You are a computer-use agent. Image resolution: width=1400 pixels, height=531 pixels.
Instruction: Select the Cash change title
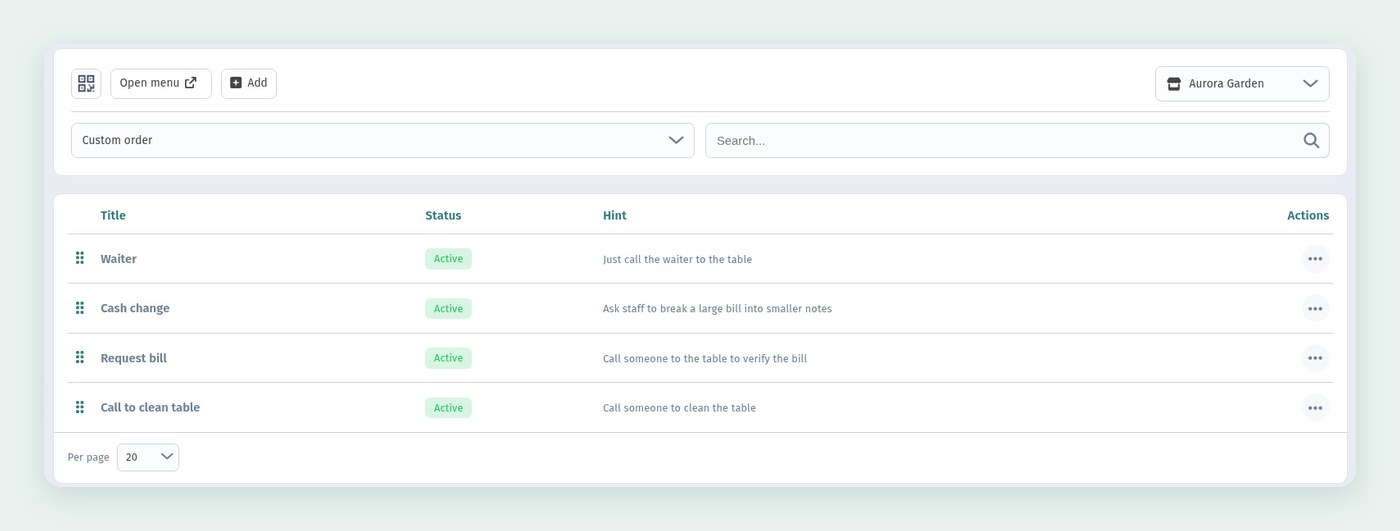click(135, 308)
